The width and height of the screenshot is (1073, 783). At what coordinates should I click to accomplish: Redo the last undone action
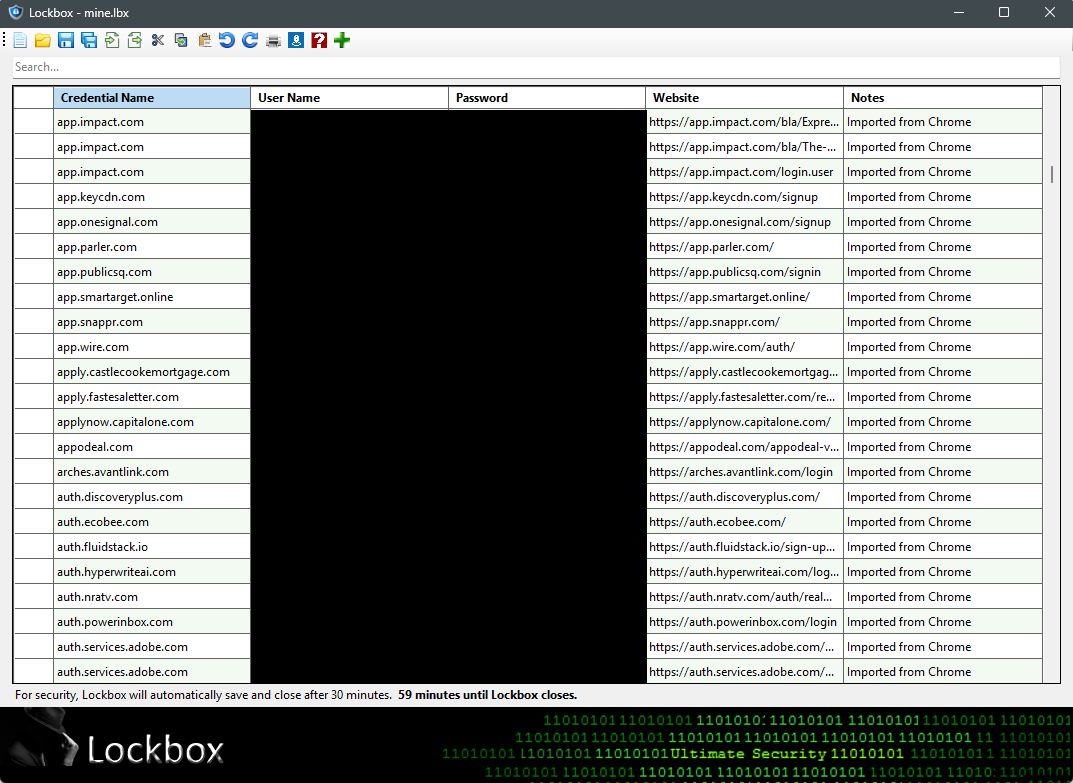(x=249, y=40)
